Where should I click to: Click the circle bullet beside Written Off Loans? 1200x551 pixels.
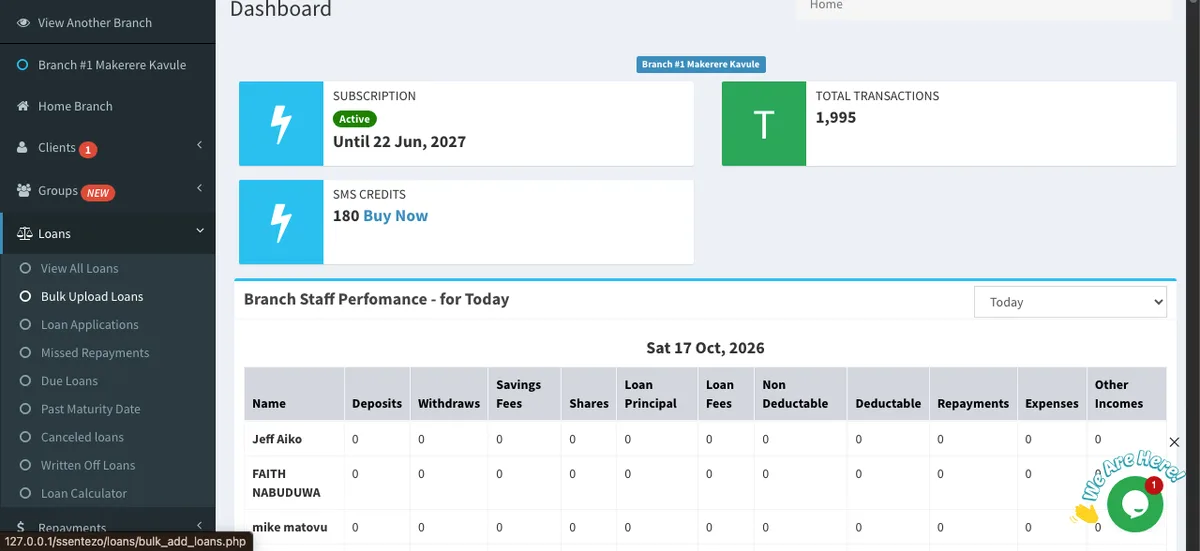click(25, 465)
